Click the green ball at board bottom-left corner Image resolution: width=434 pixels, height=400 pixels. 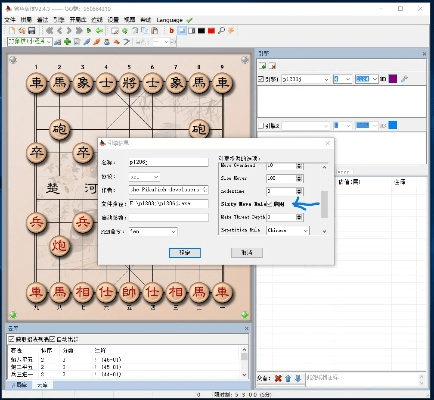tap(13, 314)
